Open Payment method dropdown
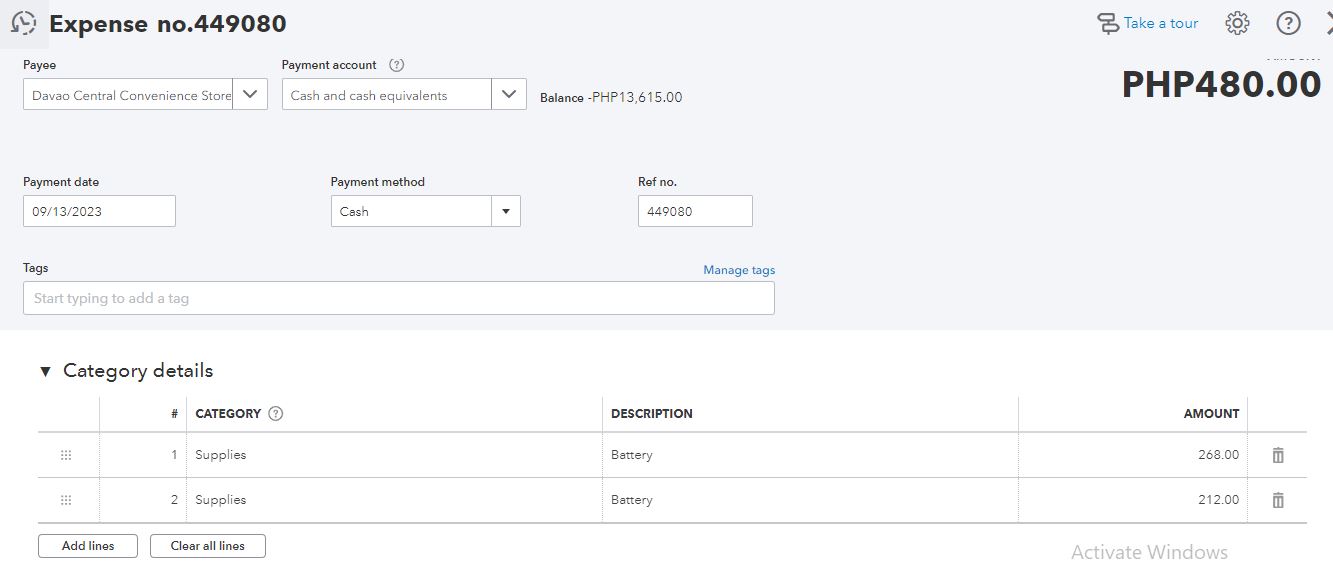The height and width of the screenshot is (564, 1333). click(x=505, y=212)
